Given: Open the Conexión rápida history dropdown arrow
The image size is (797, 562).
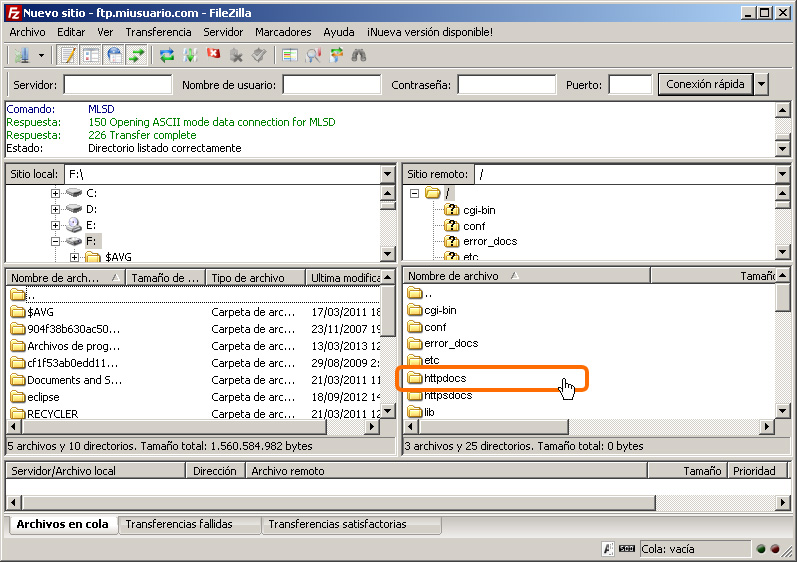Looking at the screenshot, I should click(761, 84).
